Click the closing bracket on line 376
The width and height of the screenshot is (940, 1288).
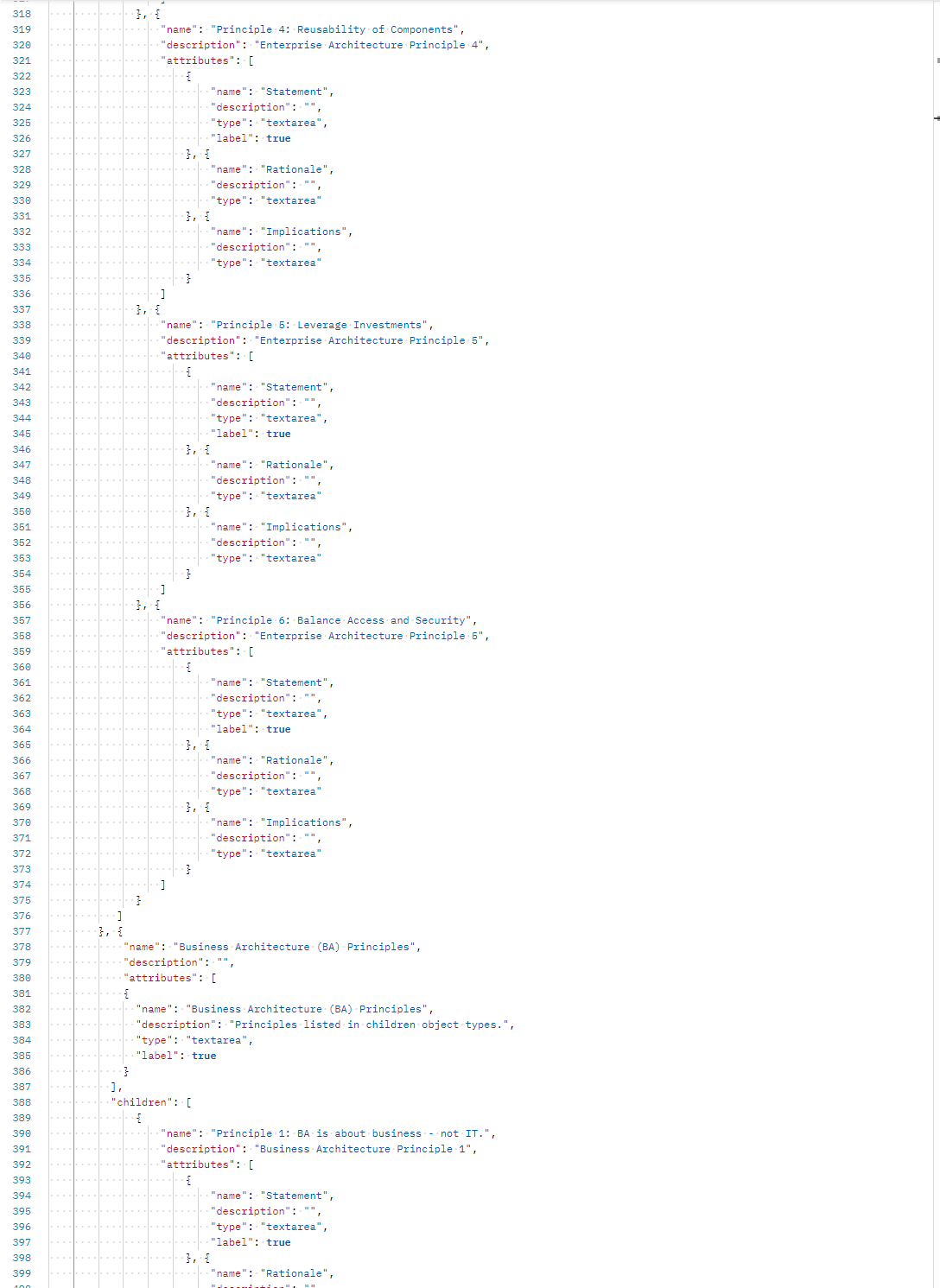point(119,916)
